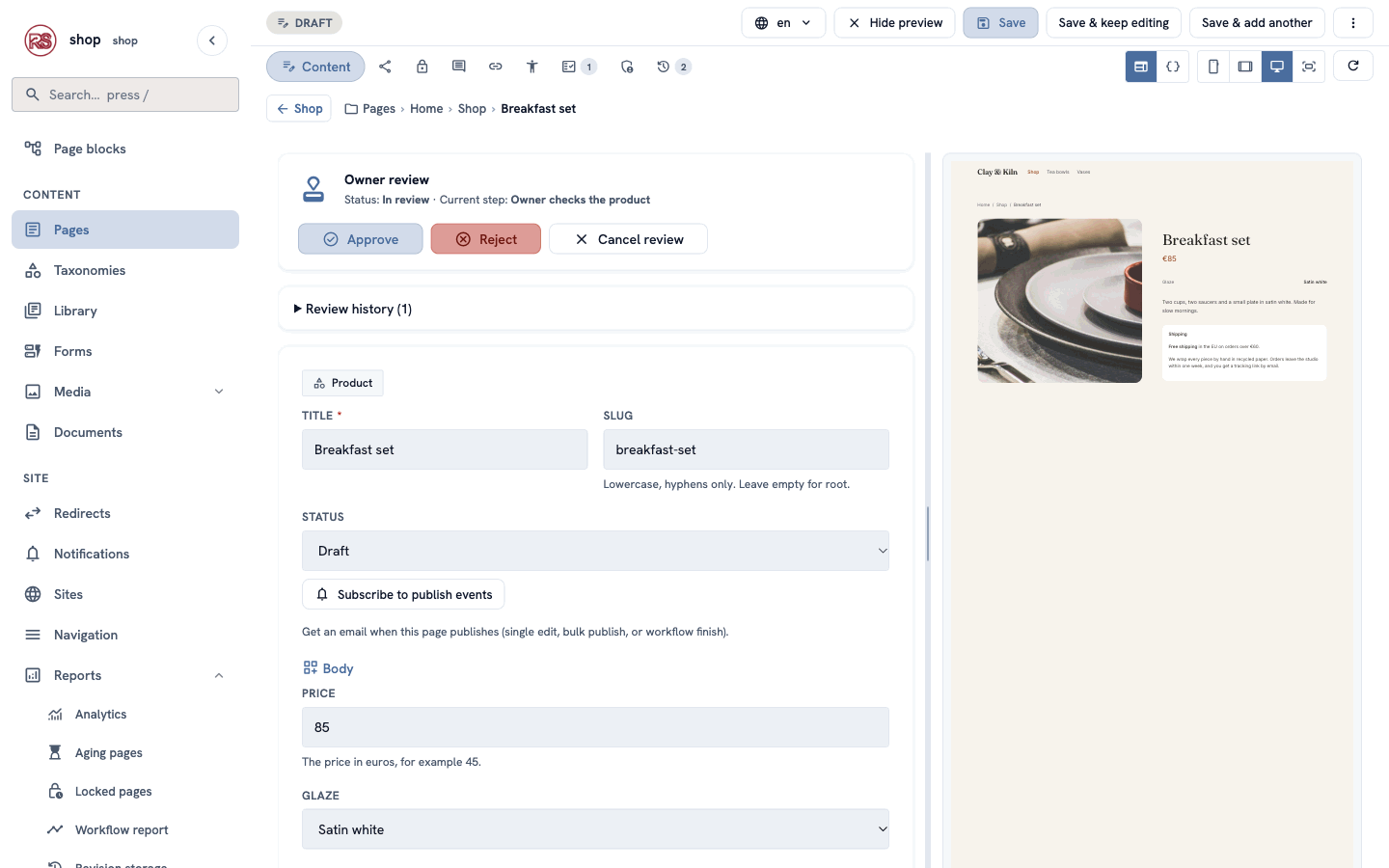This screenshot has height=868, width=1389.
Task: Refresh the preview pane
Action: click(1353, 66)
